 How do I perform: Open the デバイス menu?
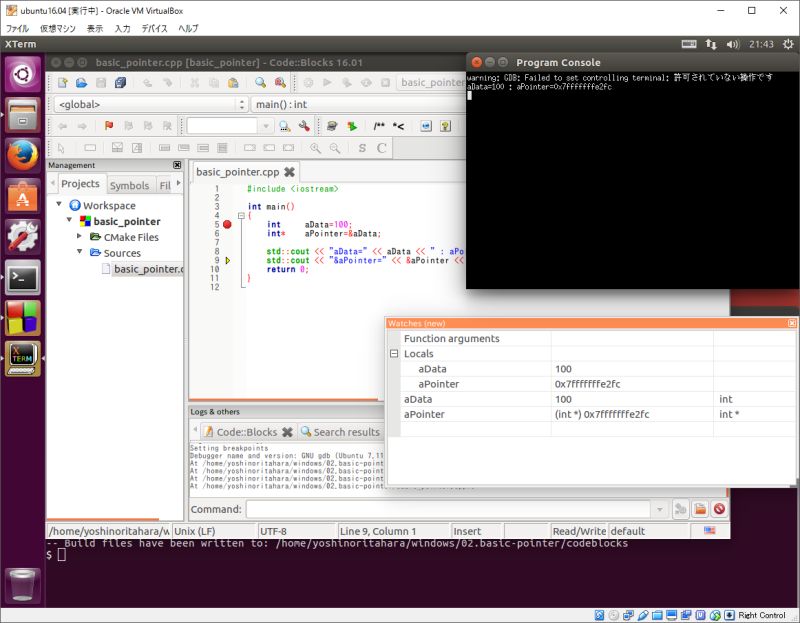point(155,28)
